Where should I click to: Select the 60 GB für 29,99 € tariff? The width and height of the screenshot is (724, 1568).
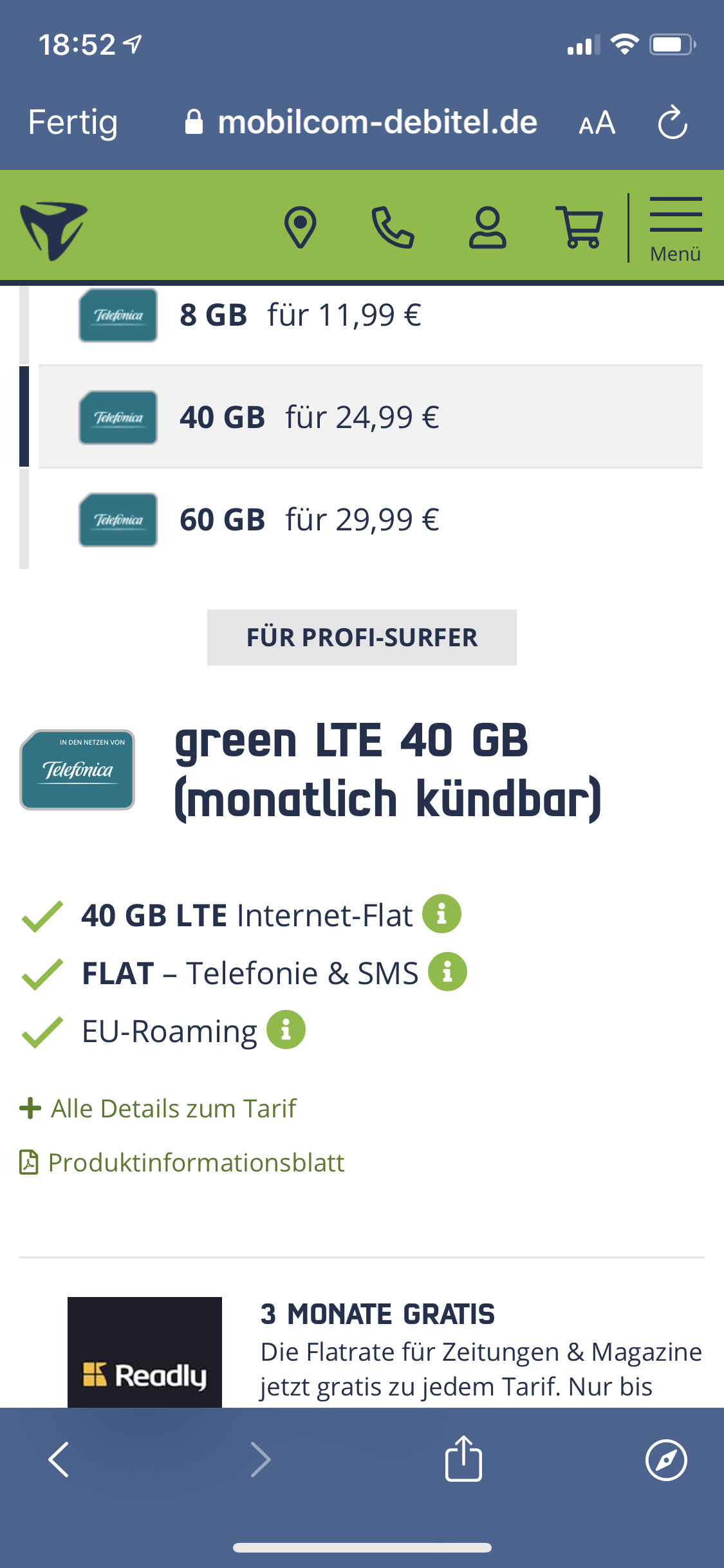tap(371, 519)
